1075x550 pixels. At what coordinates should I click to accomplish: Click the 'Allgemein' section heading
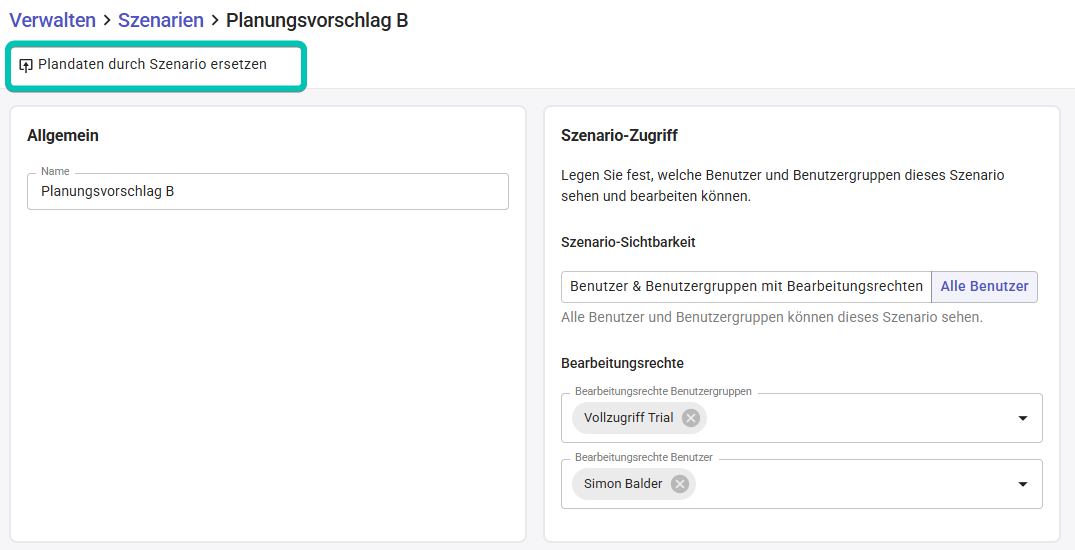click(x=63, y=136)
